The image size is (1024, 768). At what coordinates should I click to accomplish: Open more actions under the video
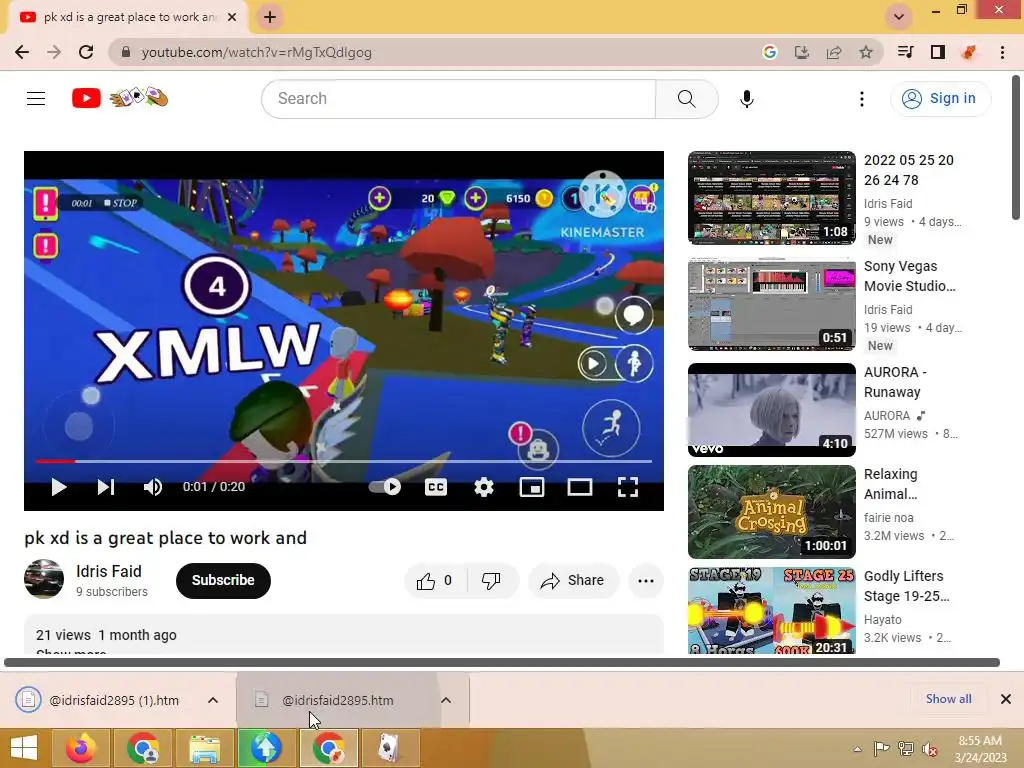tap(646, 581)
